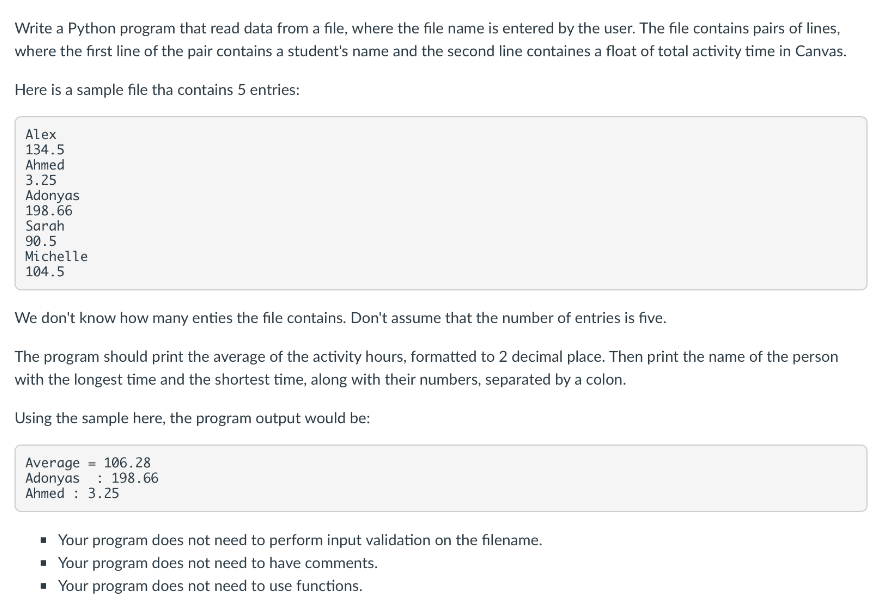This screenshot has height=598, width=874.
Task: Click the name Ahmed in sample file
Action: click(x=45, y=165)
